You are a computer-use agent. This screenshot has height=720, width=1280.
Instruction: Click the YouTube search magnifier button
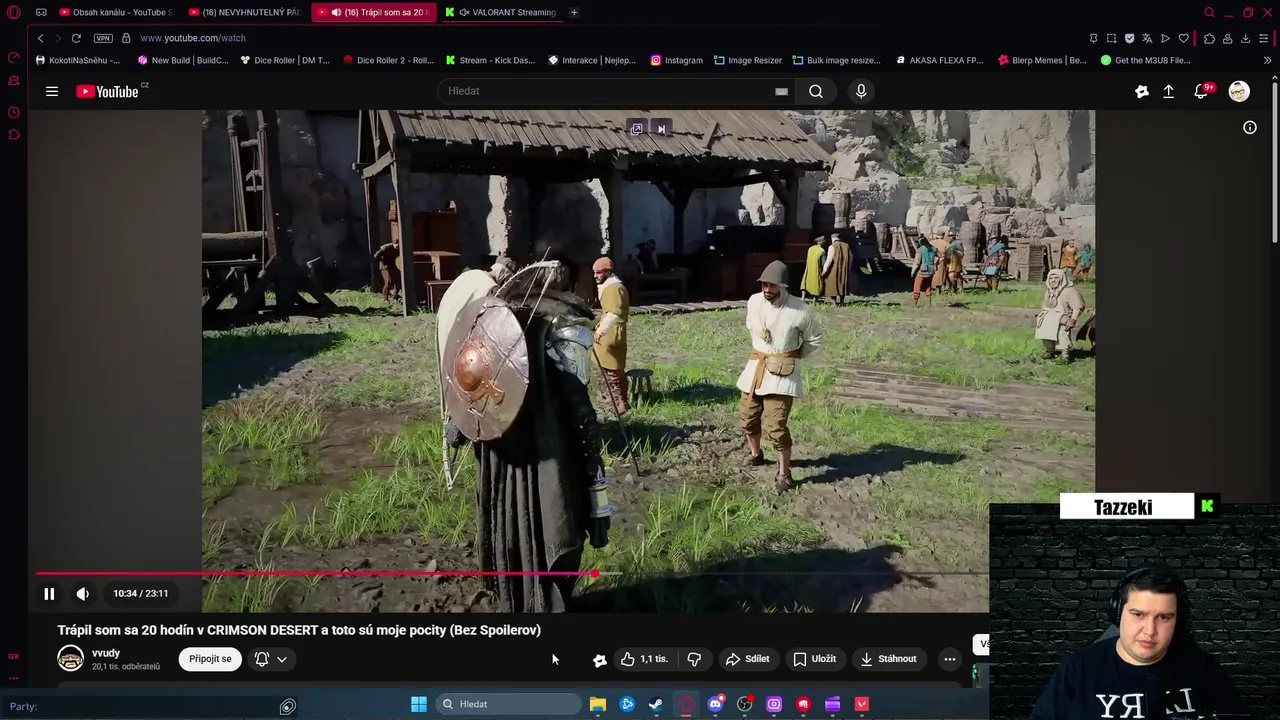pos(816,91)
